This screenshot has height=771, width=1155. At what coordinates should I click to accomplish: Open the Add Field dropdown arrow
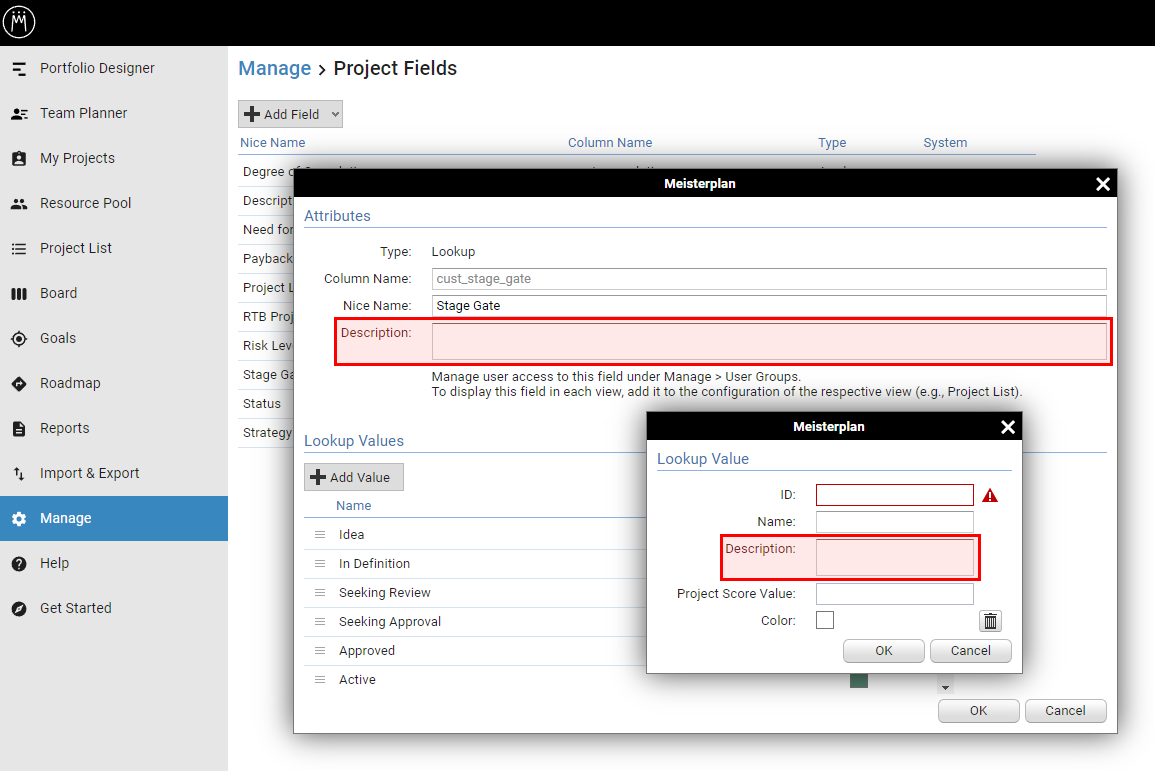pos(335,114)
